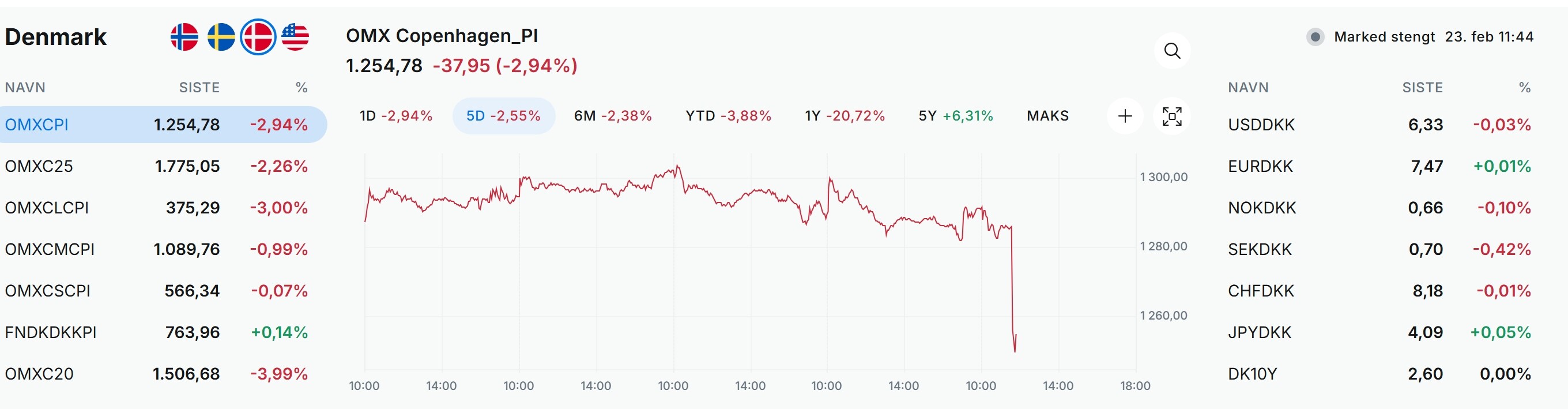Switch chart to 6M period
The image size is (1568, 409).
(x=612, y=116)
